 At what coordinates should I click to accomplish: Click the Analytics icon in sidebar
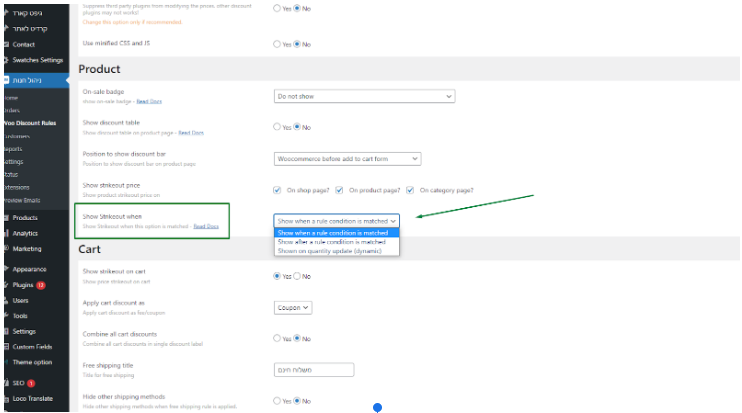tap(6, 233)
